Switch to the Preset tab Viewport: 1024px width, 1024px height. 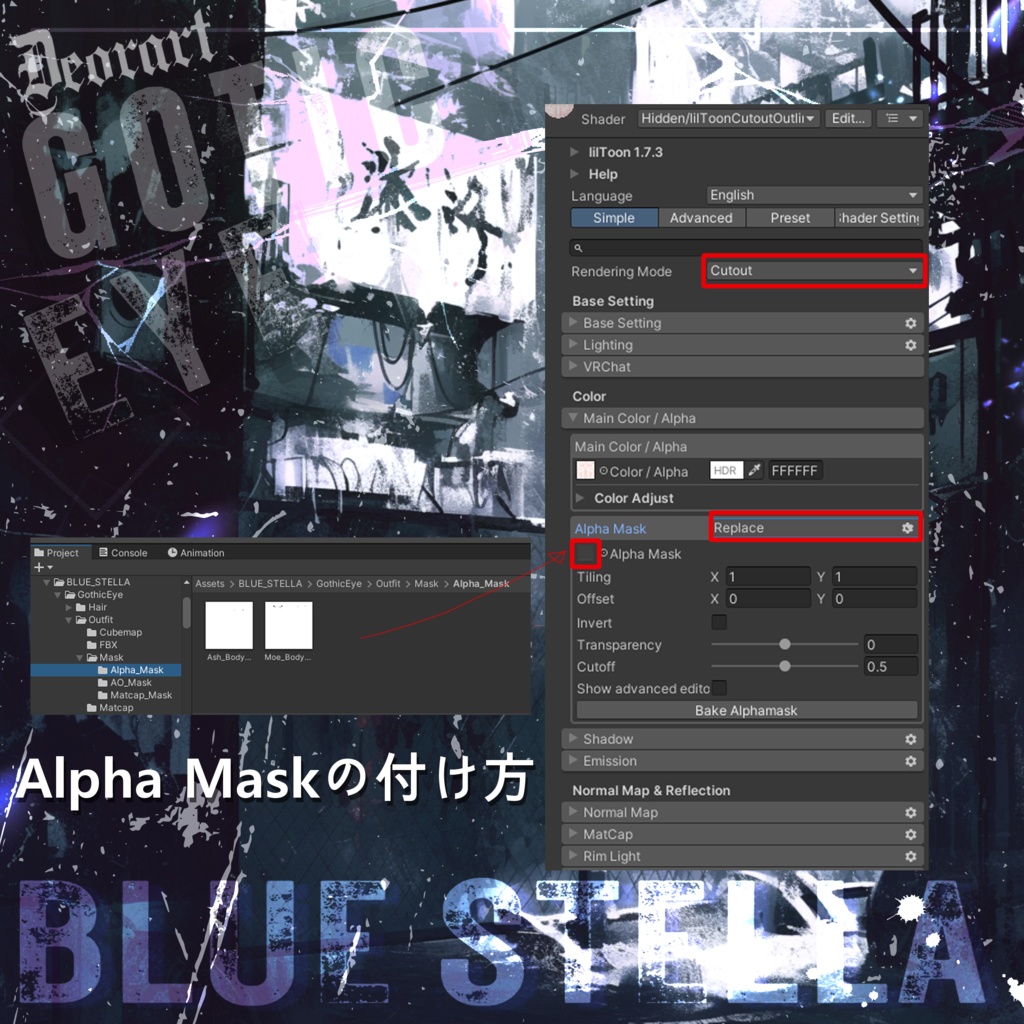(x=790, y=217)
